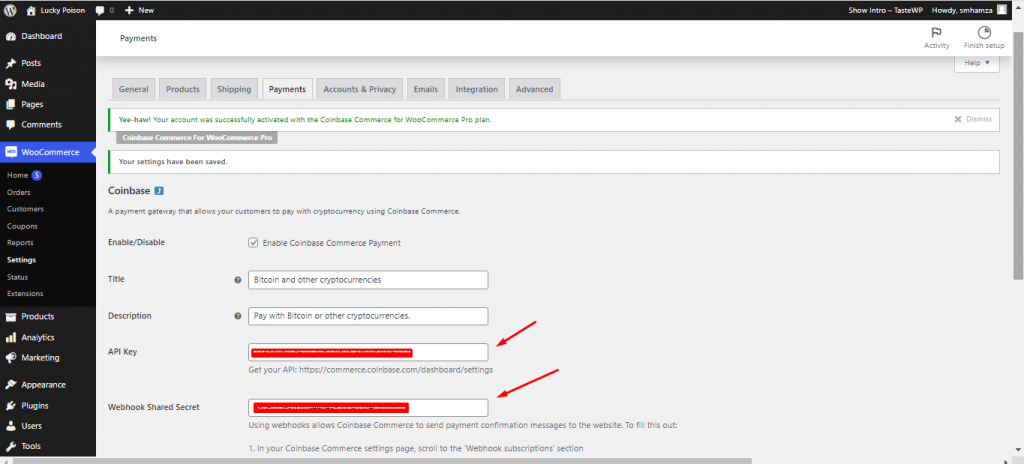Open WooCommerce Coupons submenu
The image size is (1024, 464).
[22, 226]
